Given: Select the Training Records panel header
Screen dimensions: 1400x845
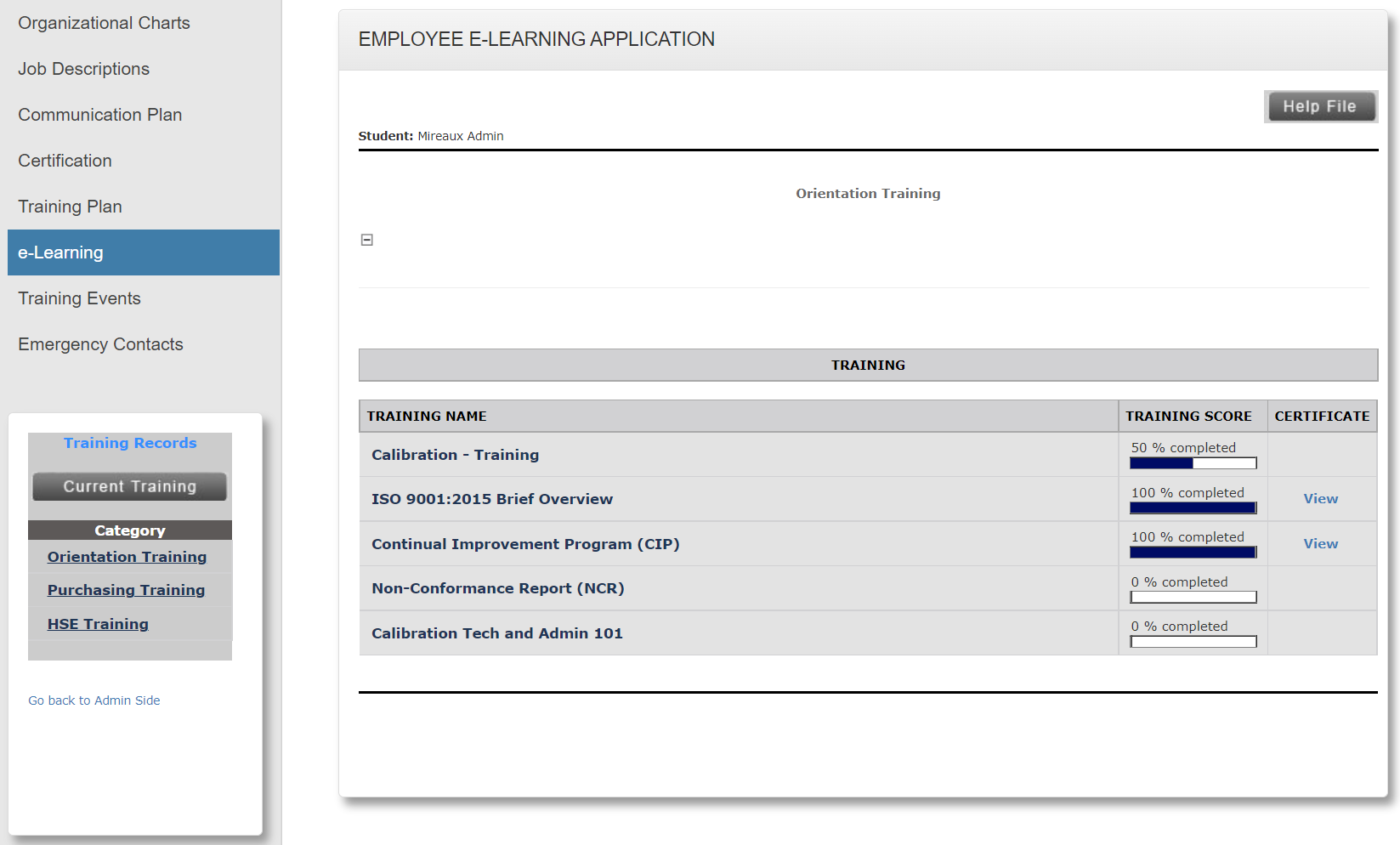Looking at the screenshot, I should click(x=129, y=442).
